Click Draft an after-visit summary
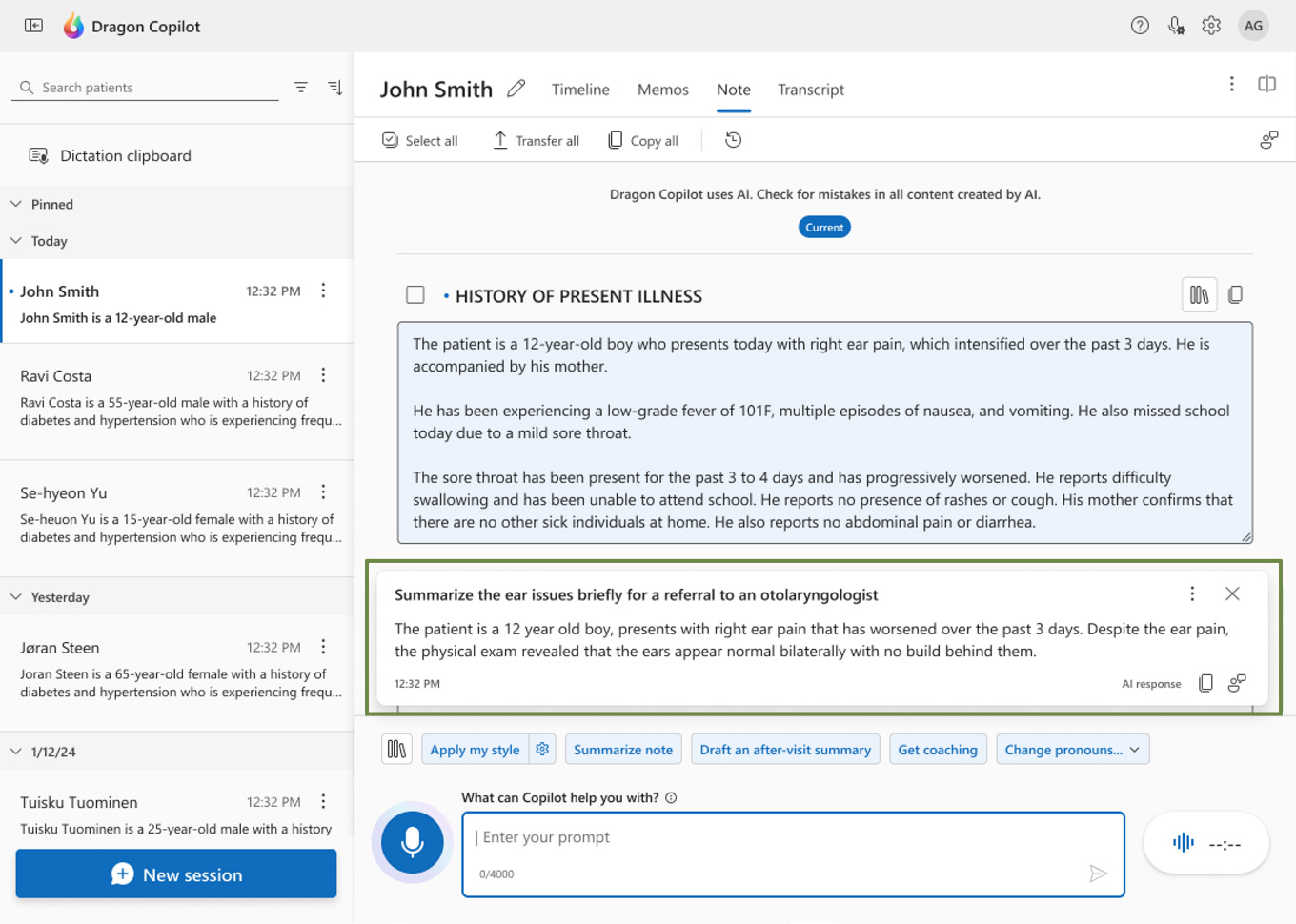This screenshot has width=1296, height=924. [785, 750]
